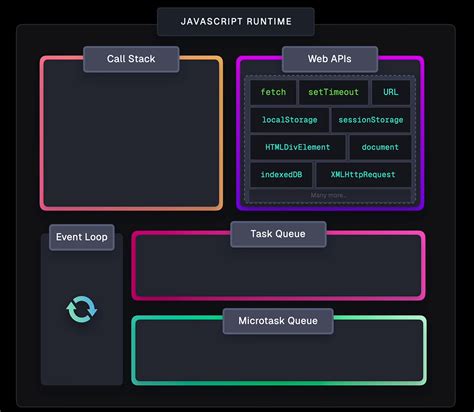Click the XMLHttpRequest API box
Image resolution: width=474 pixels, height=412 pixels.
coord(363,174)
